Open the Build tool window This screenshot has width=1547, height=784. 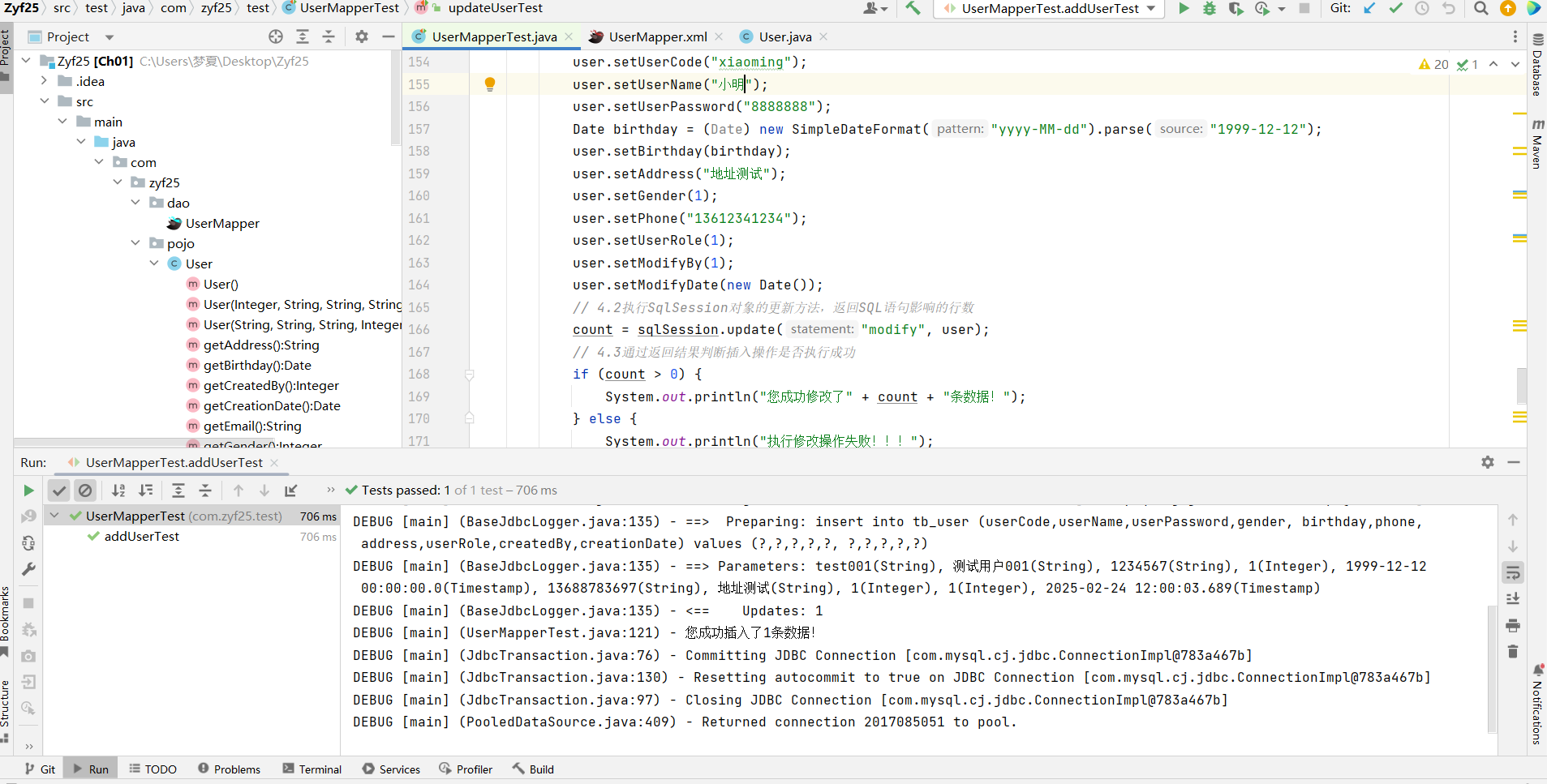(x=533, y=769)
